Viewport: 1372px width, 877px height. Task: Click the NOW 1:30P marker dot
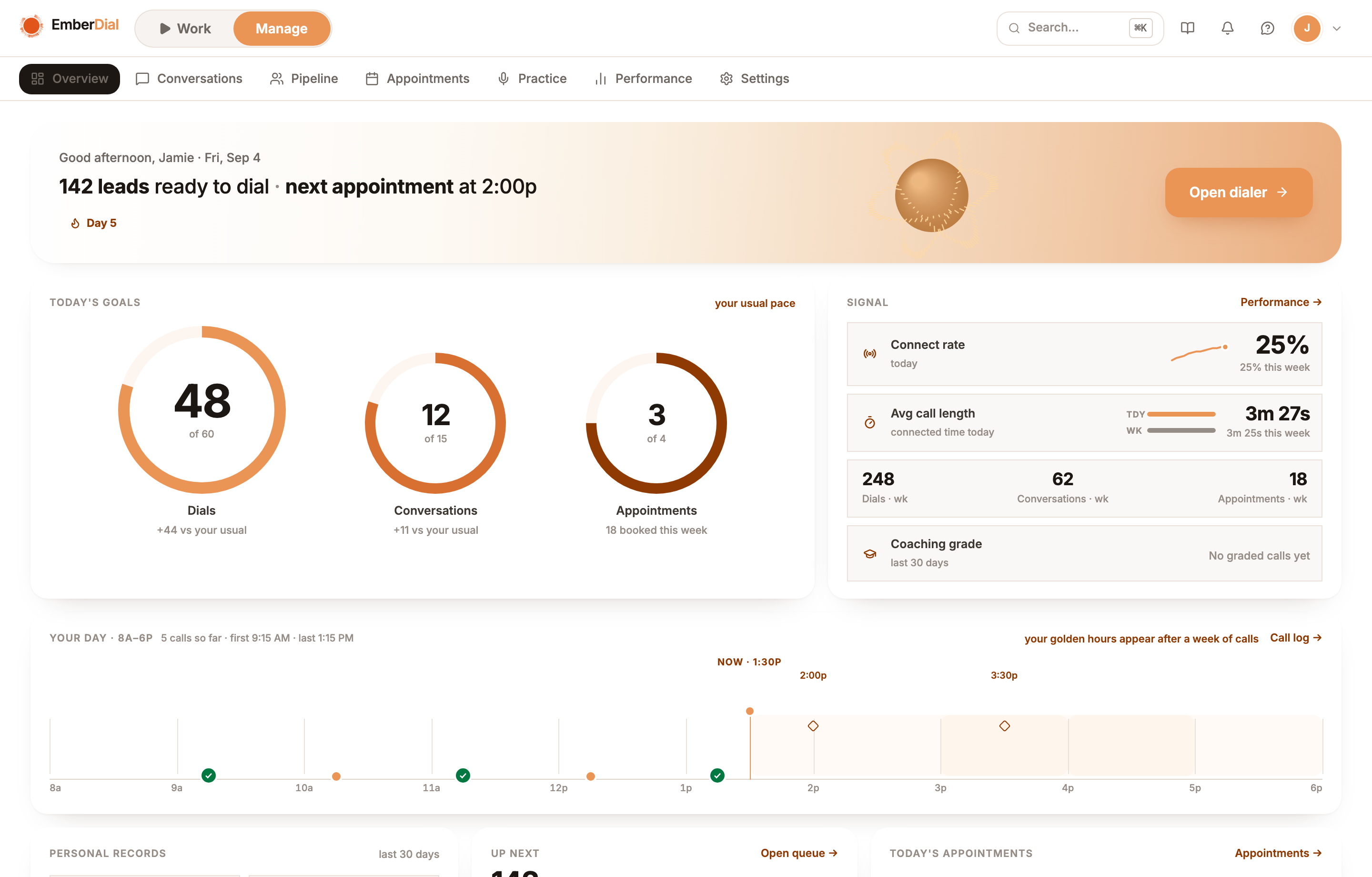750,711
